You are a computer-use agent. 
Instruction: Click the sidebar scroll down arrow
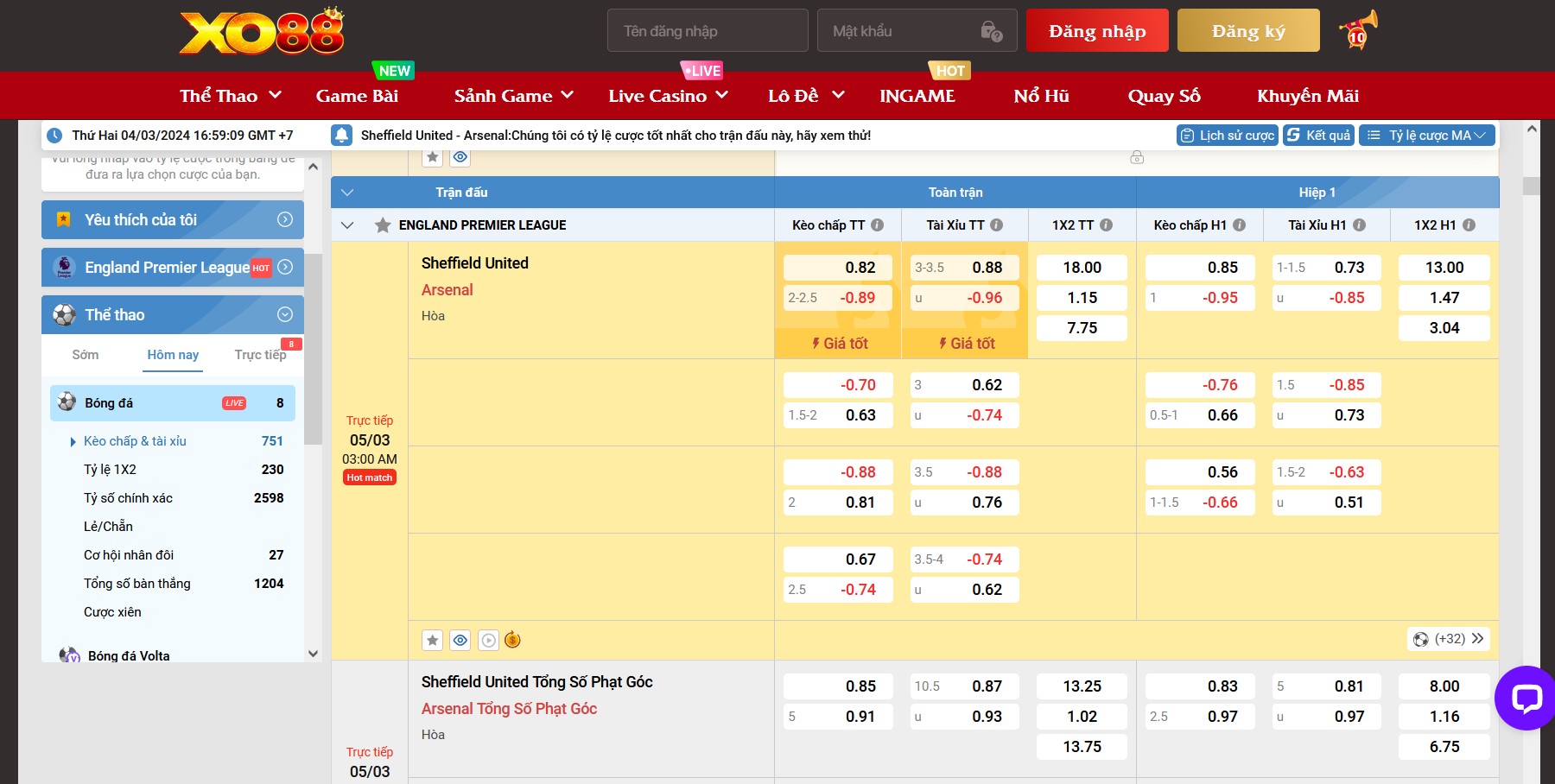pos(313,654)
